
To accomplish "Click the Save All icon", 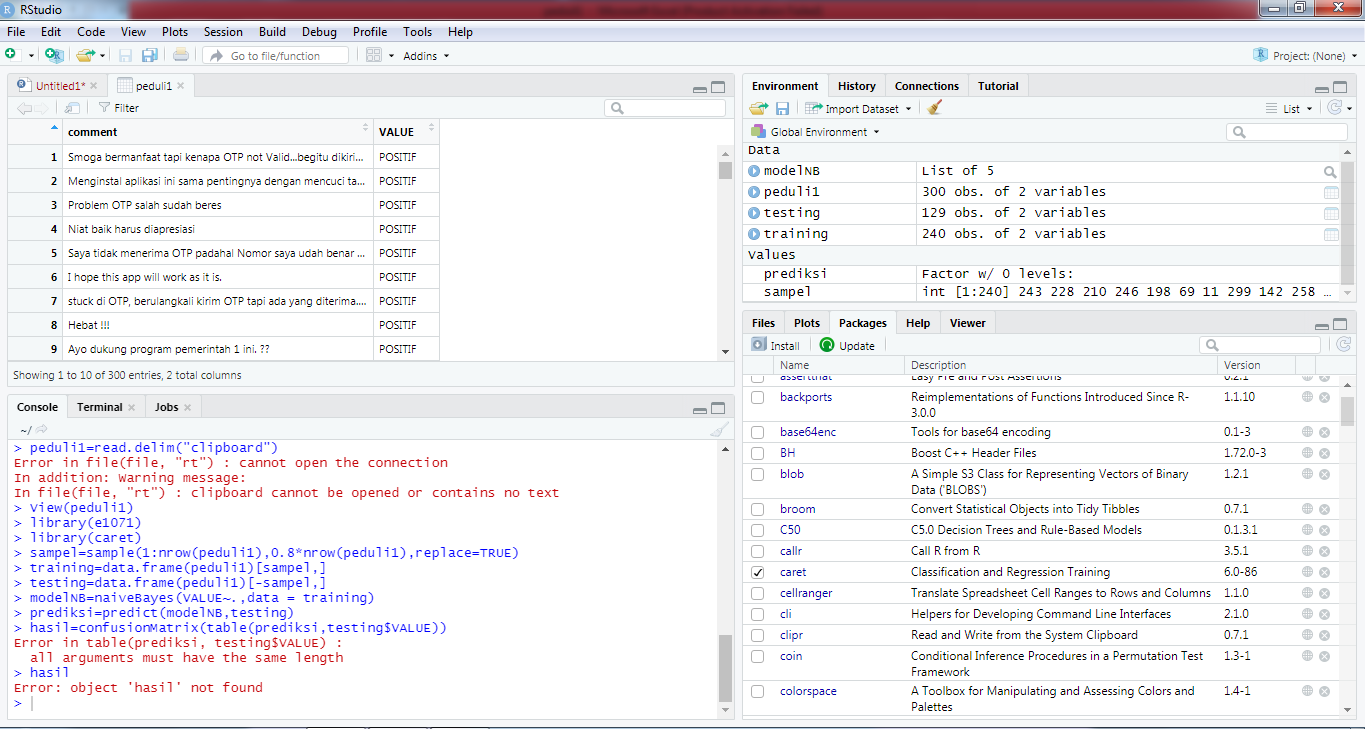I will coord(150,55).
